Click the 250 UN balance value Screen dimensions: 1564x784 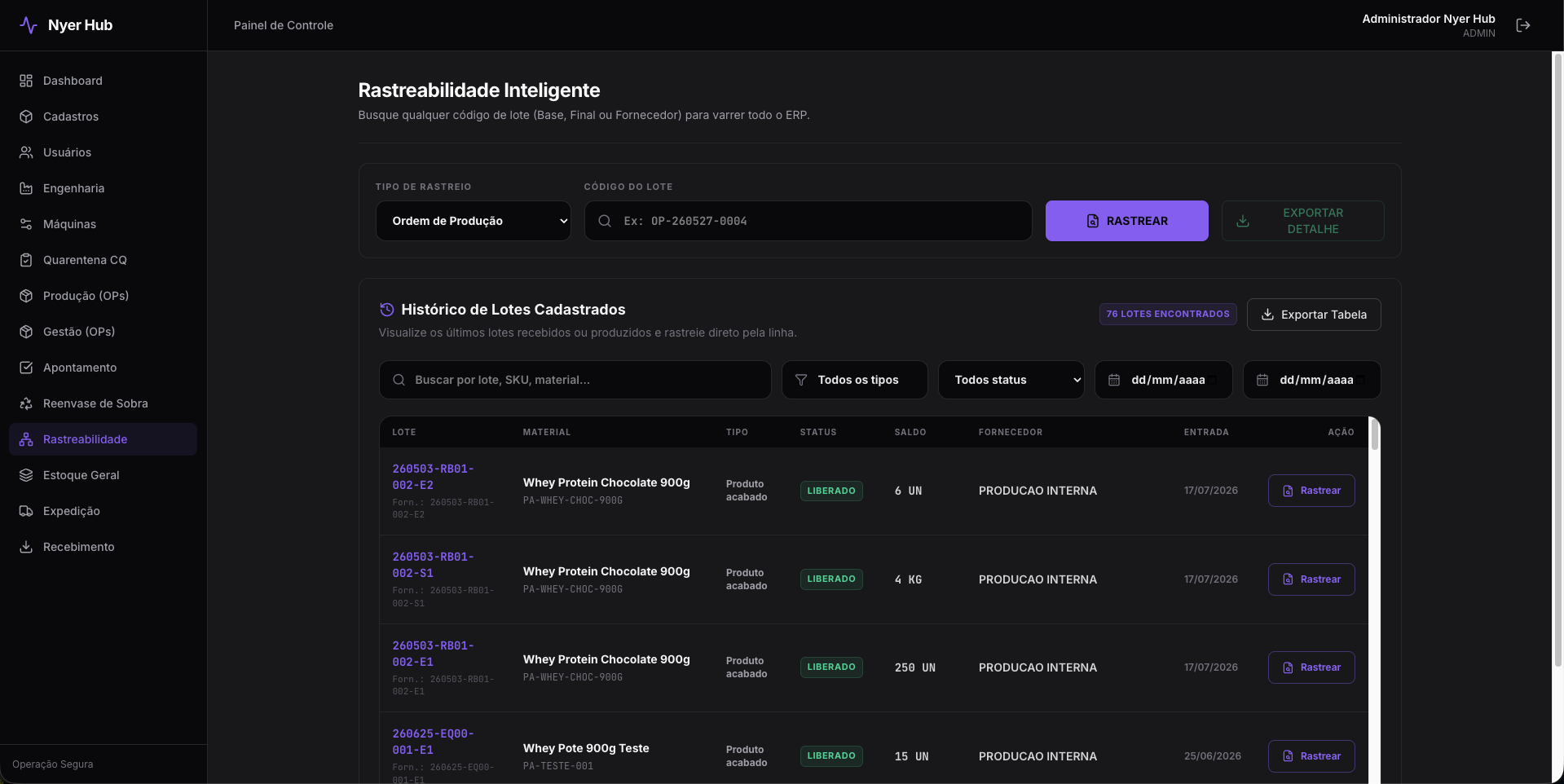915,667
